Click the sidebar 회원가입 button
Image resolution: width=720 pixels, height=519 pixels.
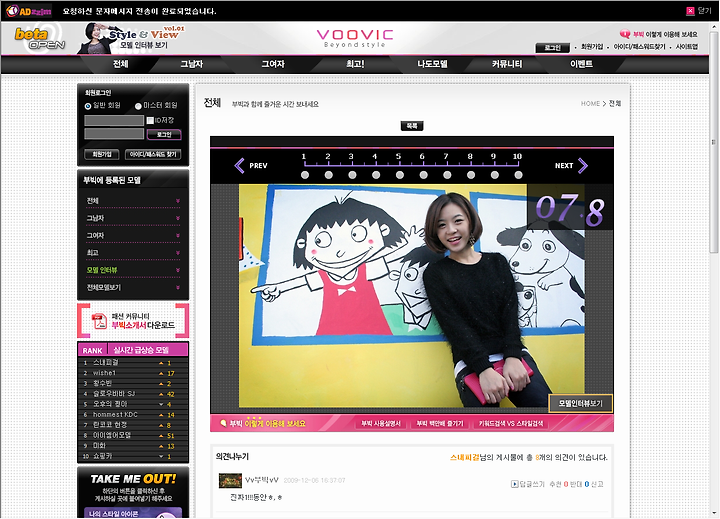point(102,154)
